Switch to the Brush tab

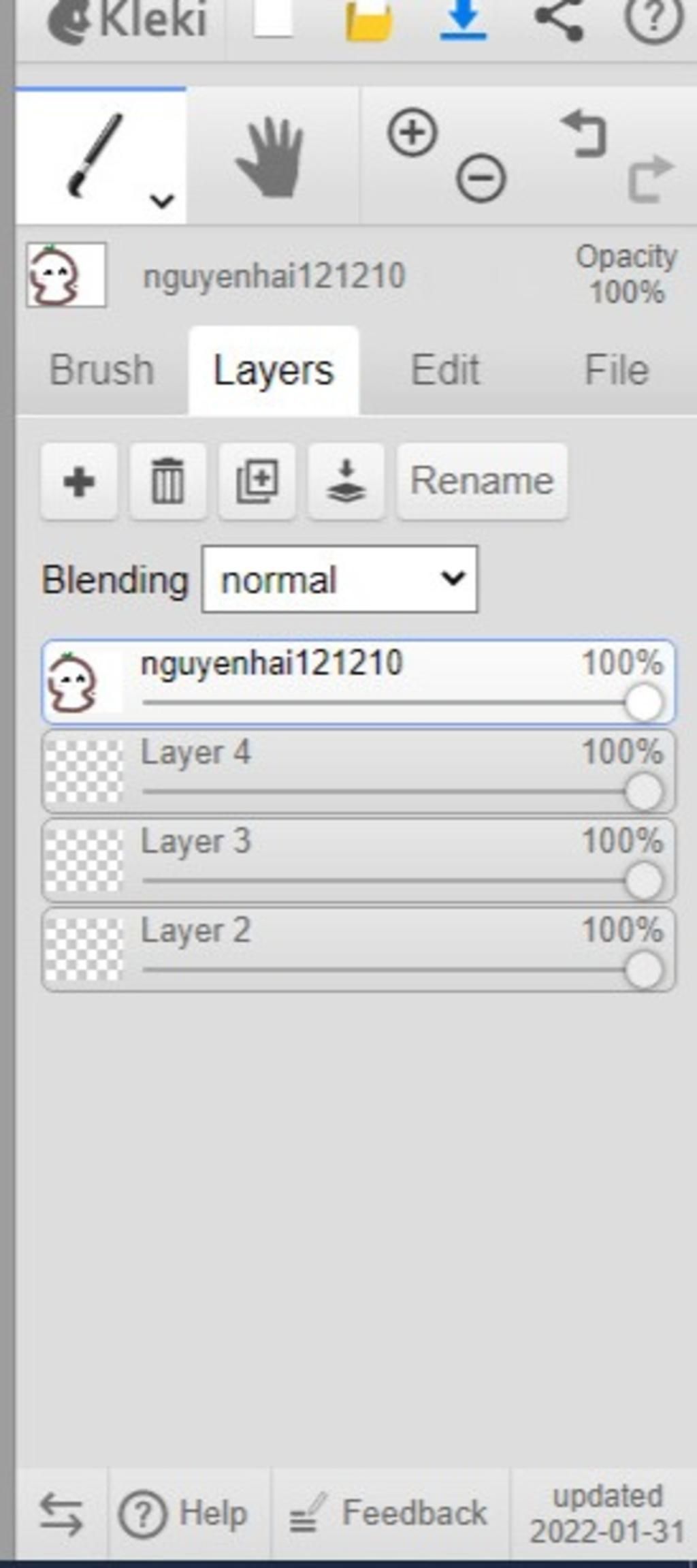pyautogui.click(x=102, y=370)
